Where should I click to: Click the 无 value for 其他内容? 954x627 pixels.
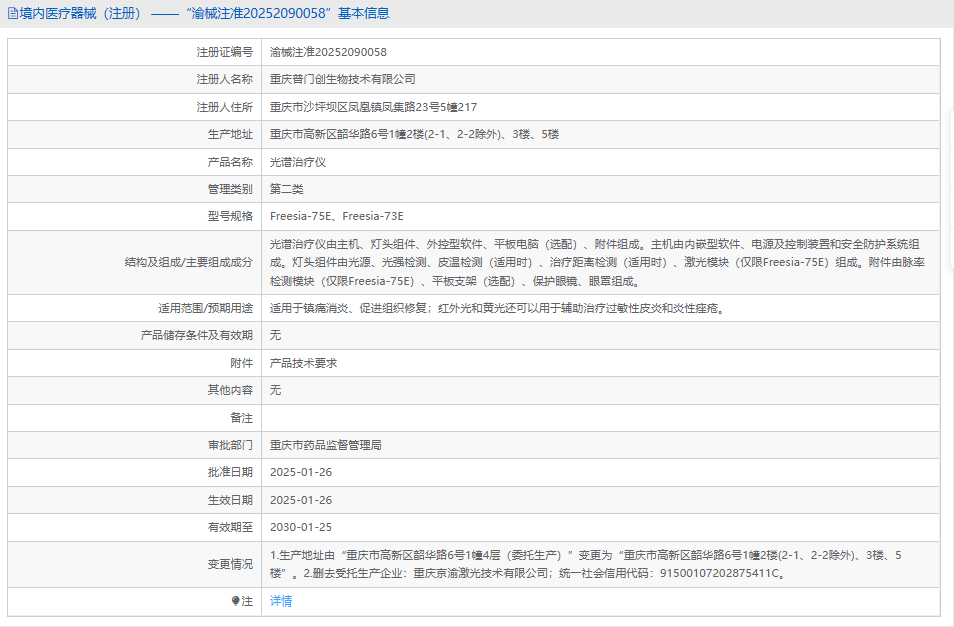pyautogui.click(x=276, y=390)
